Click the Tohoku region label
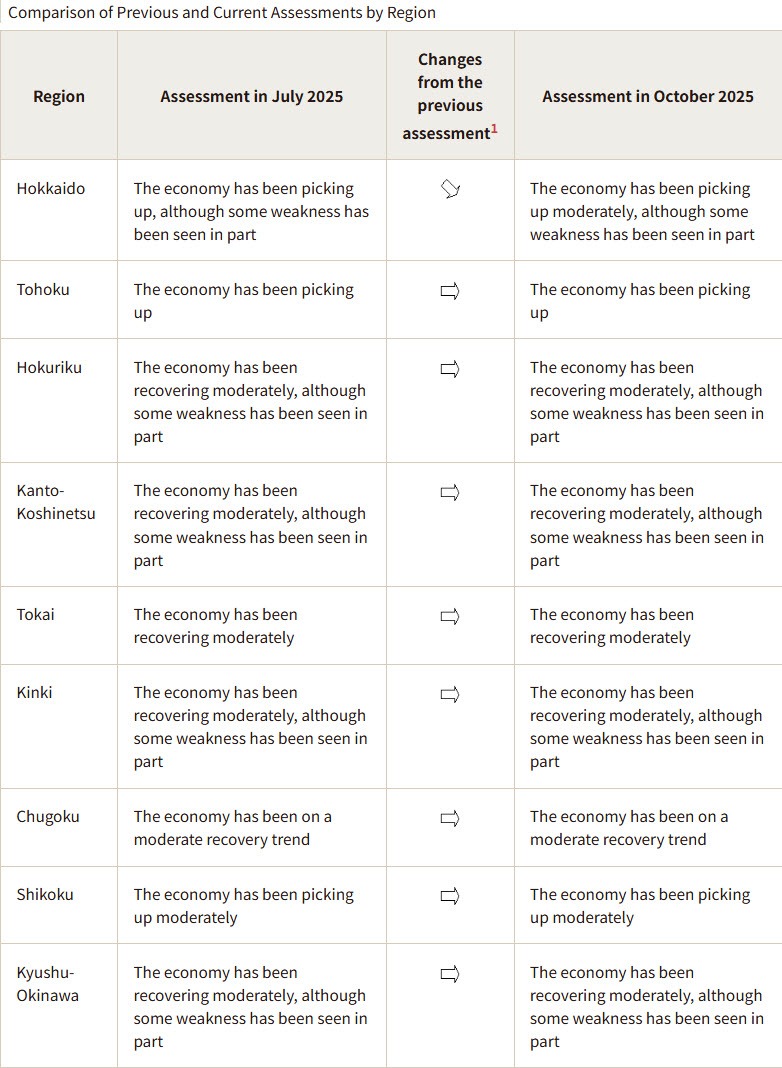 pos(44,290)
